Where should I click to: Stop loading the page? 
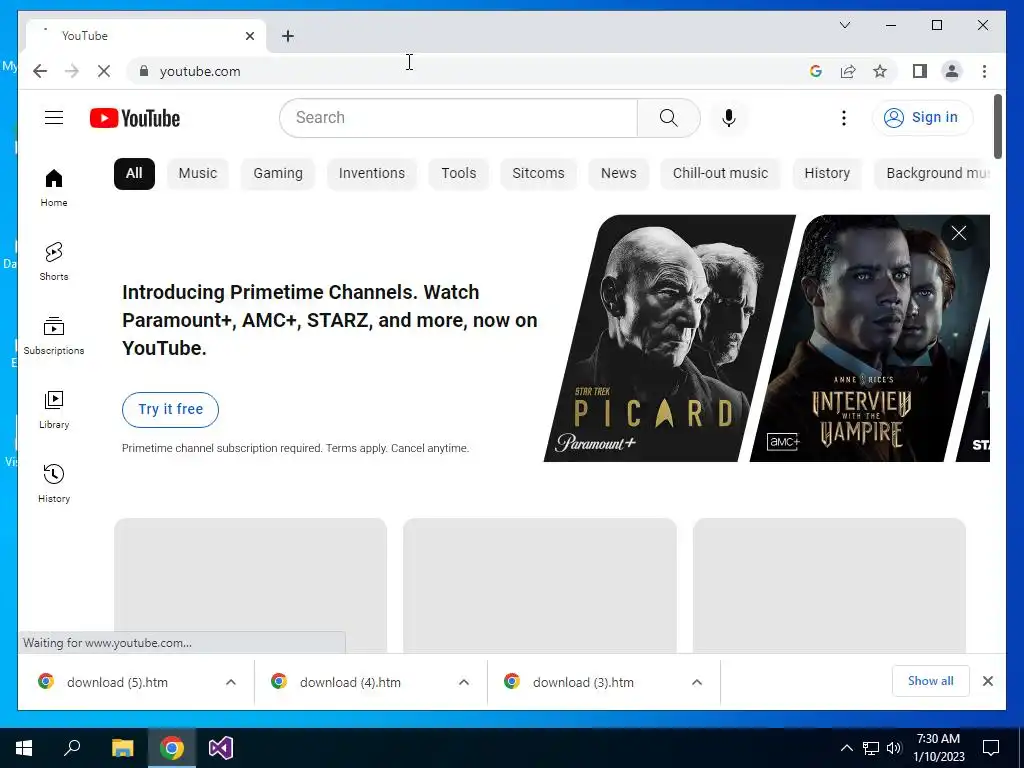pos(104,71)
